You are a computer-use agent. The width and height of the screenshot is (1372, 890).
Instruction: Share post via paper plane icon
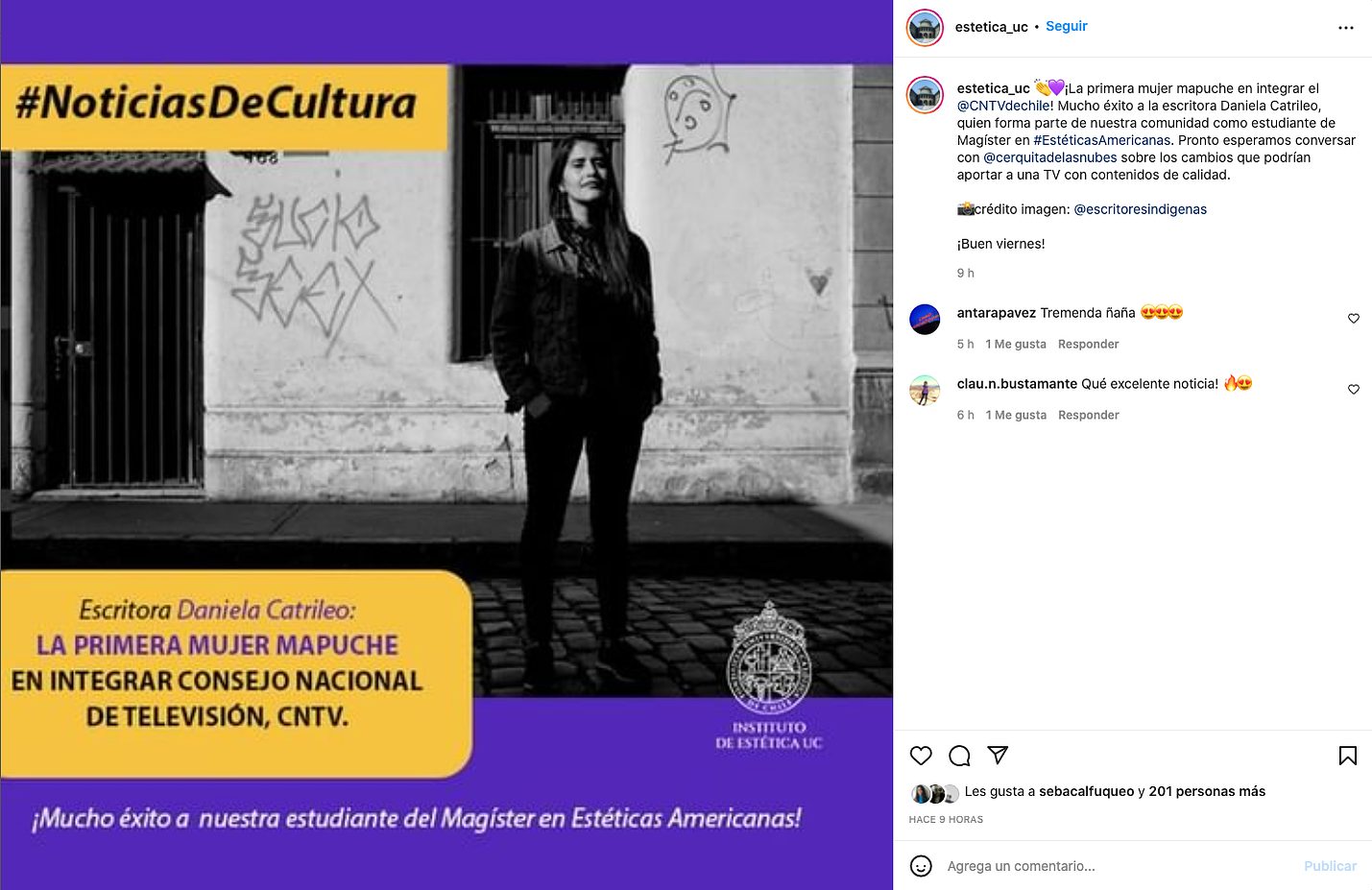[998, 756]
